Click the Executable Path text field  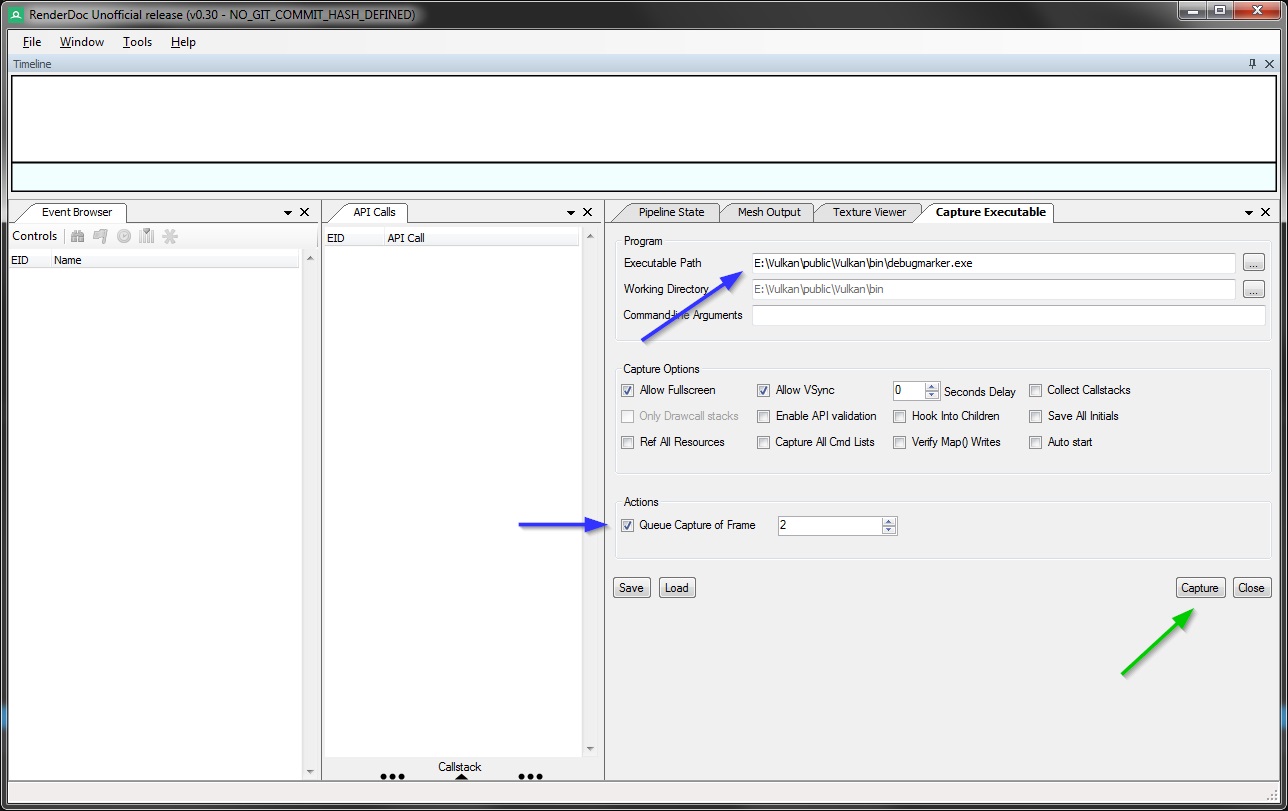994,263
